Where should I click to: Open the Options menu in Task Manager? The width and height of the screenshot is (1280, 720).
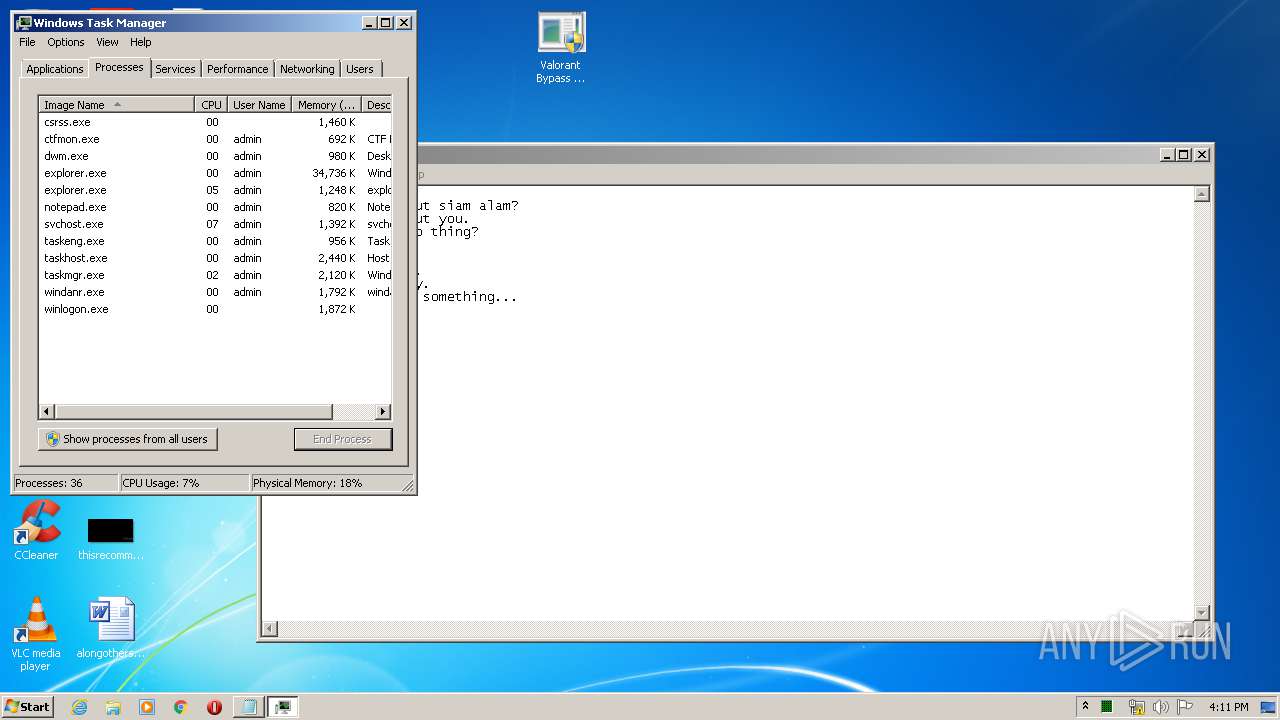point(66,42)
